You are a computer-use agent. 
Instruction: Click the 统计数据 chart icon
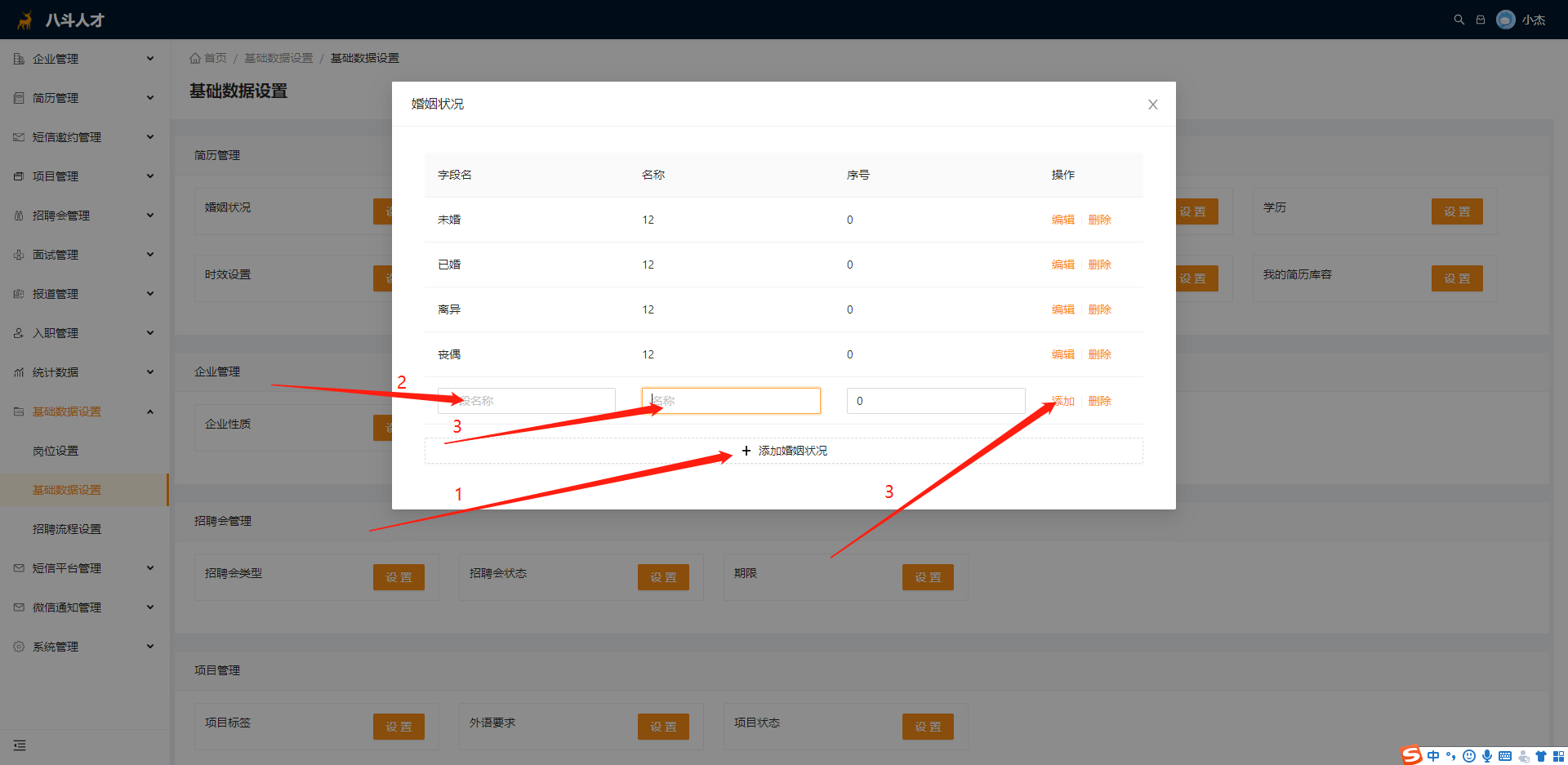click(19, 372)
